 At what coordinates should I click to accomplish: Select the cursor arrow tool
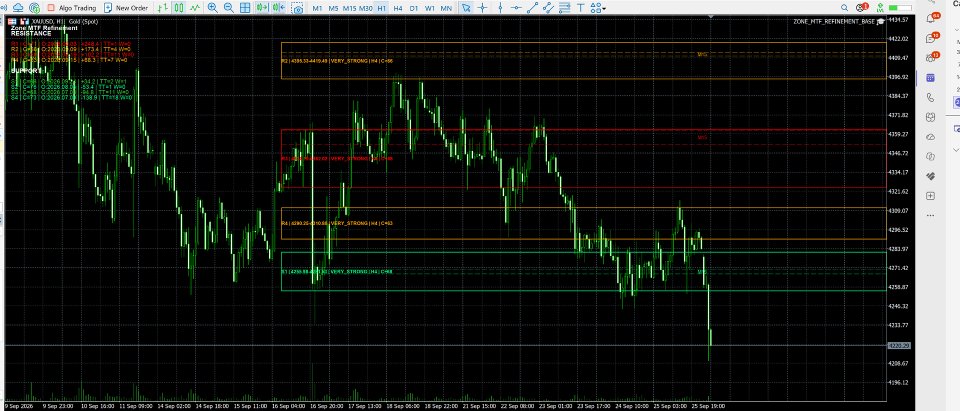point(467,8)
